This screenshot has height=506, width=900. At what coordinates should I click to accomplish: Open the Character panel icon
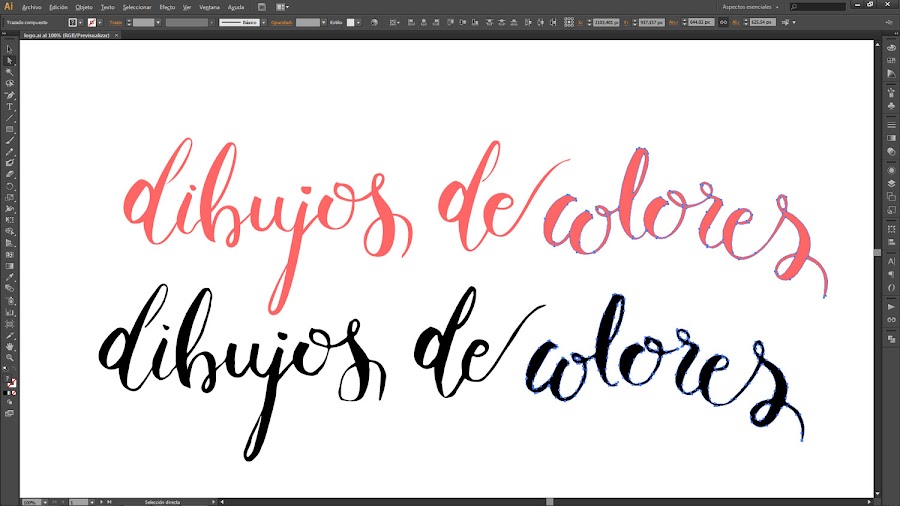point(891,262)
